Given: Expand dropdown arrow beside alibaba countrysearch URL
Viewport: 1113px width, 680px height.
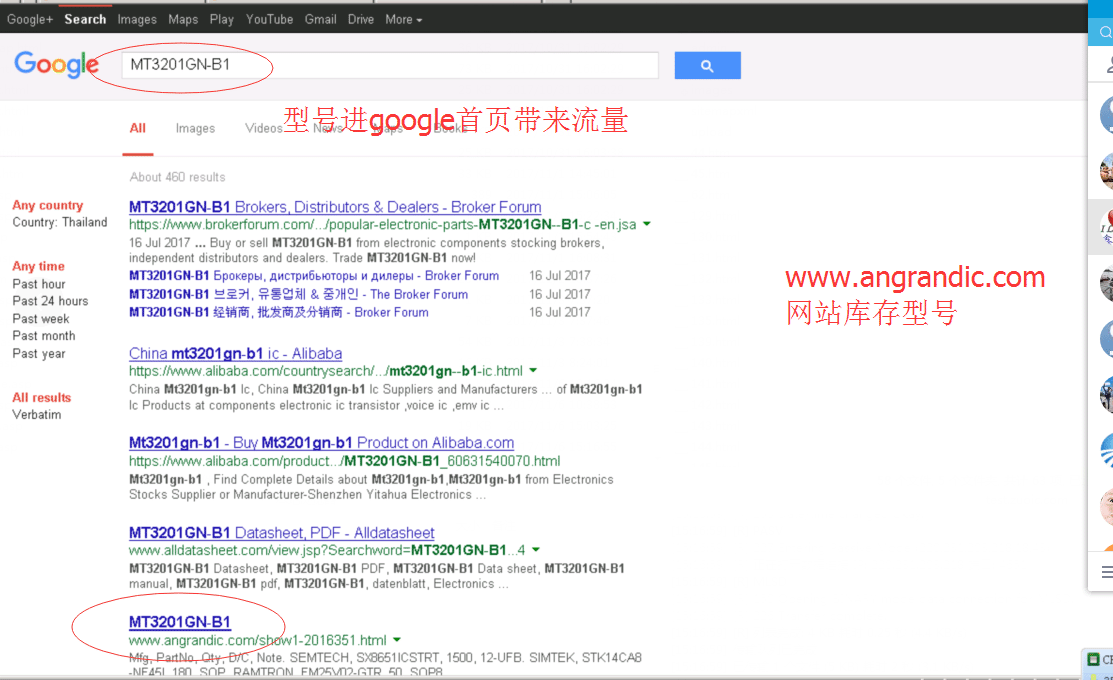Looking at the screenshot, I should point(533,371).
